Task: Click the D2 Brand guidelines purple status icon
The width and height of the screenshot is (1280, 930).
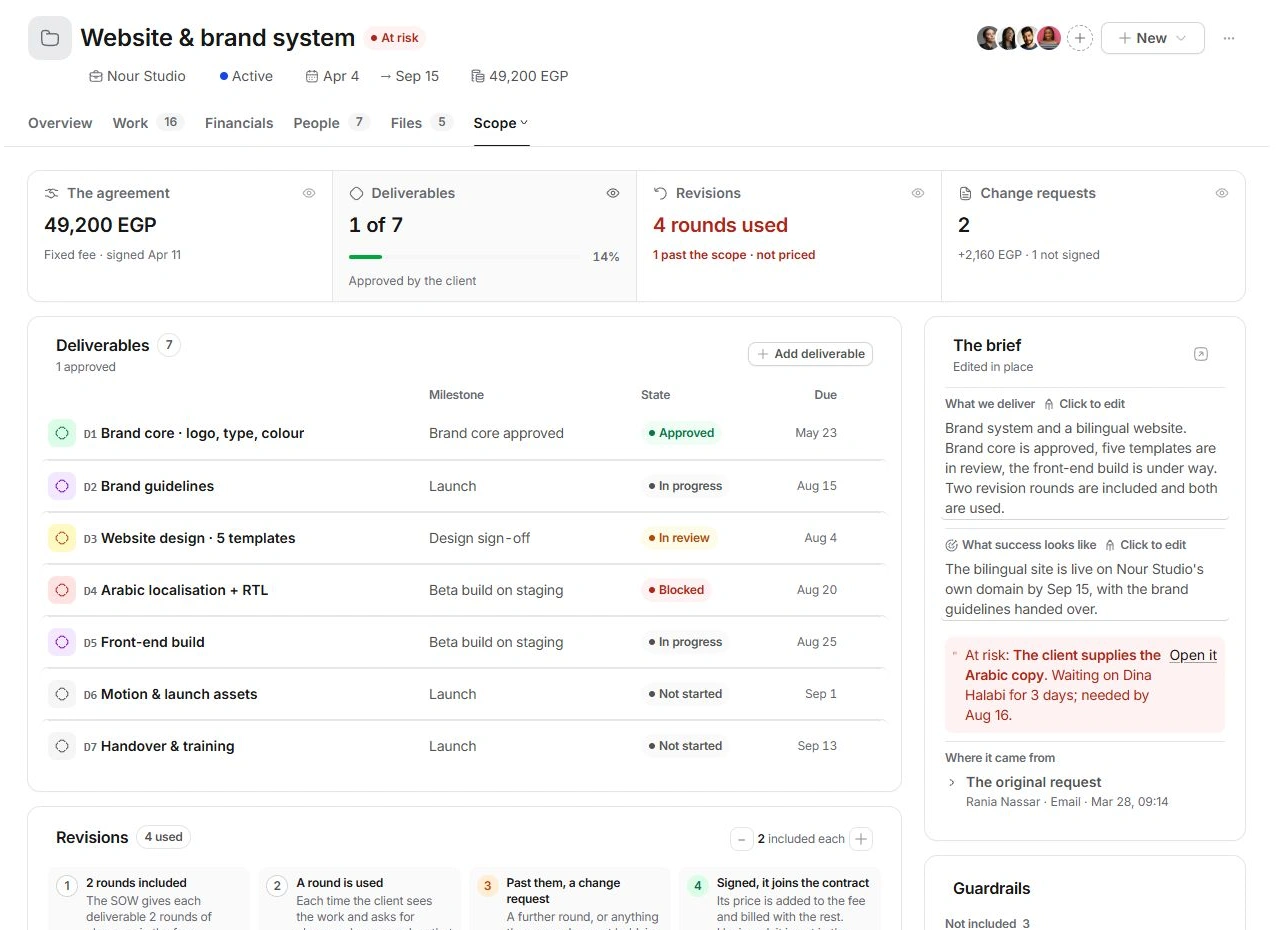Action: coord(62,486)
